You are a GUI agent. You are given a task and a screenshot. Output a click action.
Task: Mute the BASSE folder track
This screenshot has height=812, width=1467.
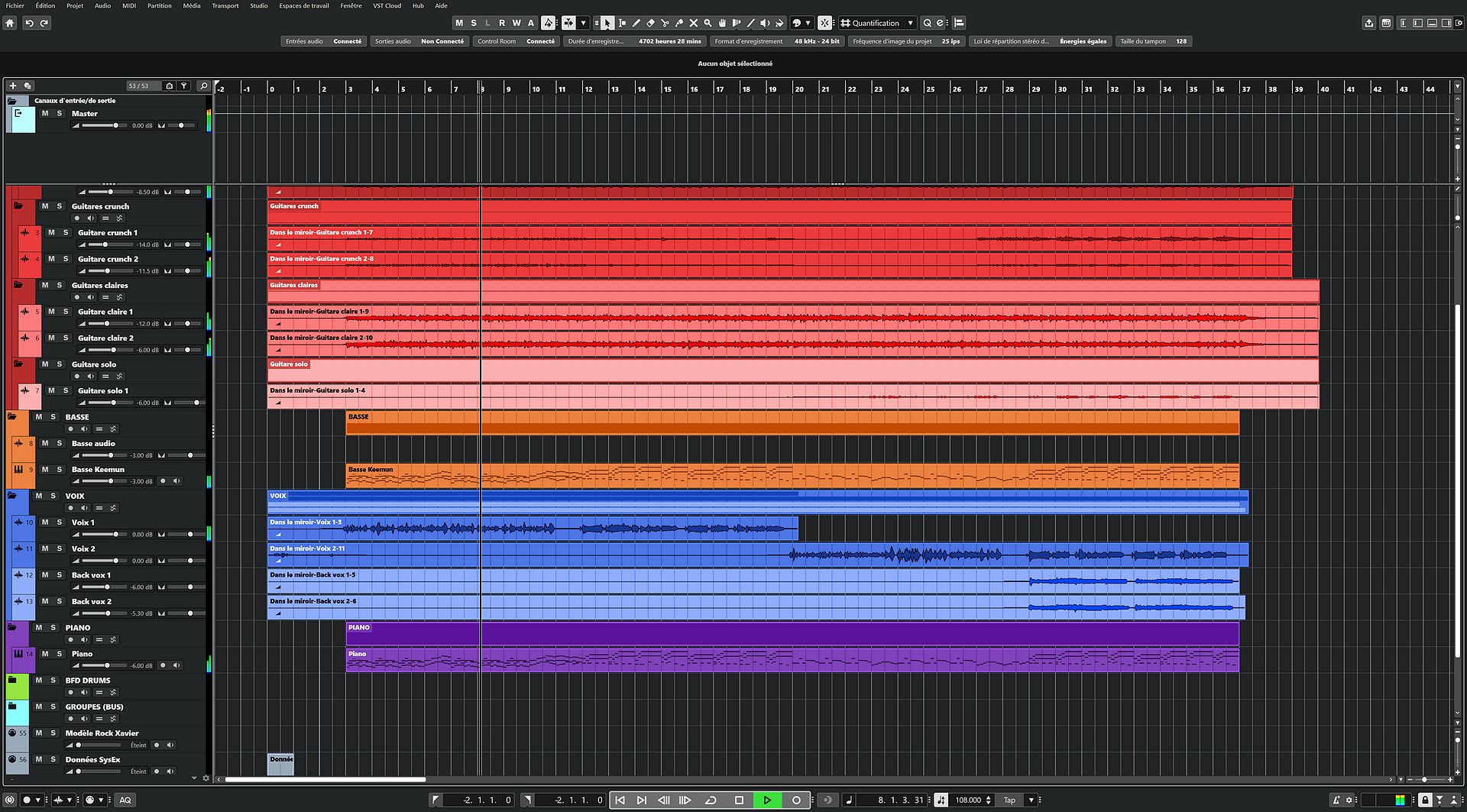pyautogui.click(x=36, y=416)
